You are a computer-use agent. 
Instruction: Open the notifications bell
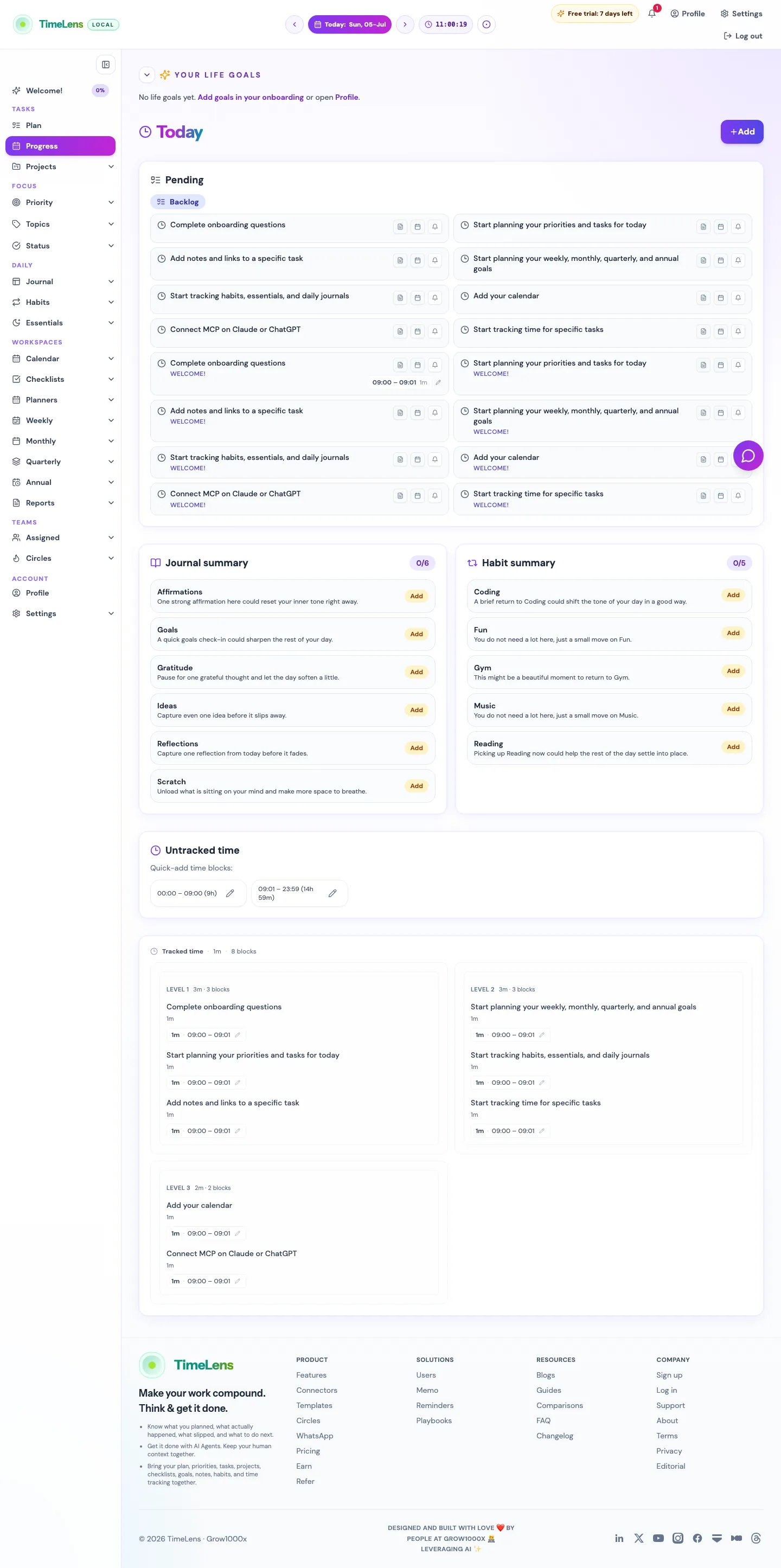coord(652,14)
